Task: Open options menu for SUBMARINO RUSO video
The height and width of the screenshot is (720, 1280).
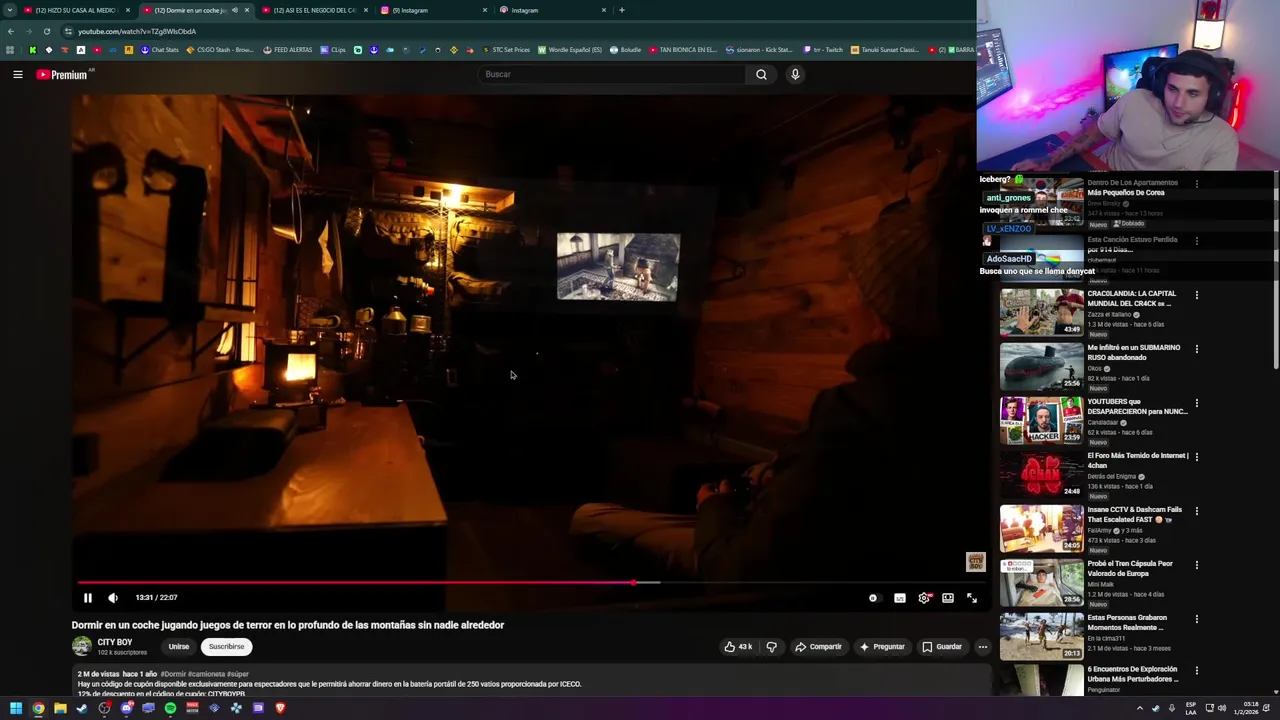Action: point(1196,349)
